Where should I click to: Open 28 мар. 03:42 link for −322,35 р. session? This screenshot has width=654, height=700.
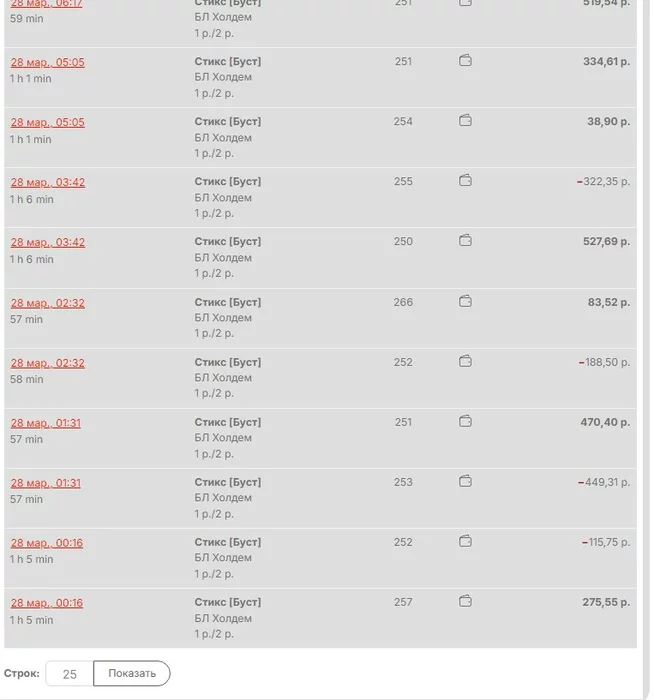[x=47, y=182]
